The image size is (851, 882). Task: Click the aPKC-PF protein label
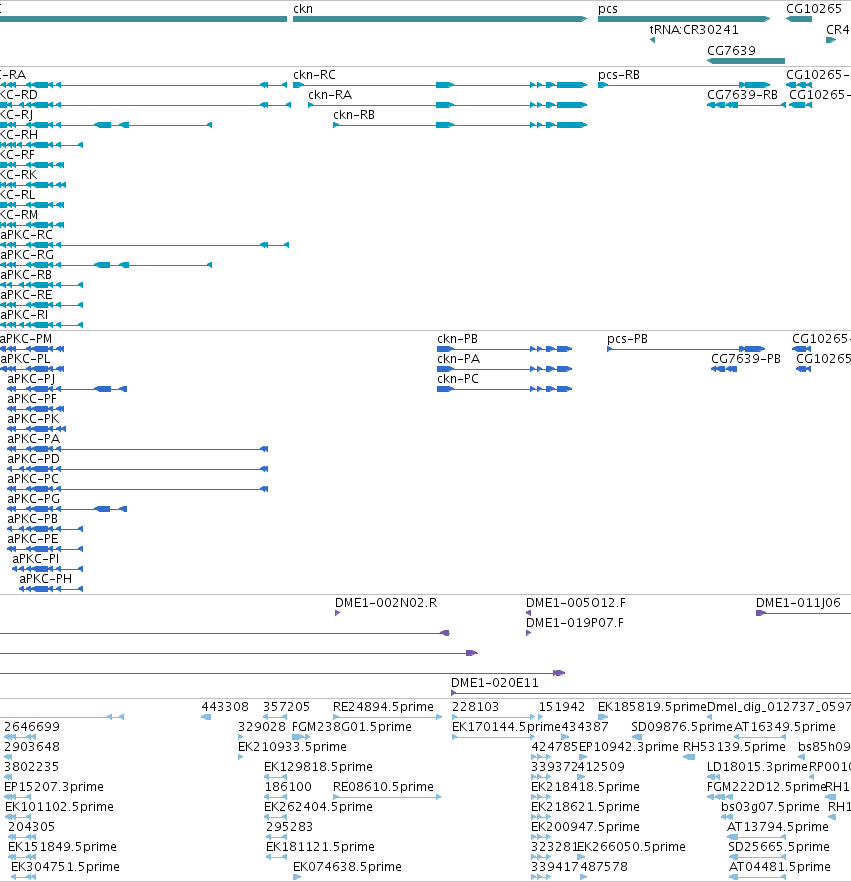32,399
